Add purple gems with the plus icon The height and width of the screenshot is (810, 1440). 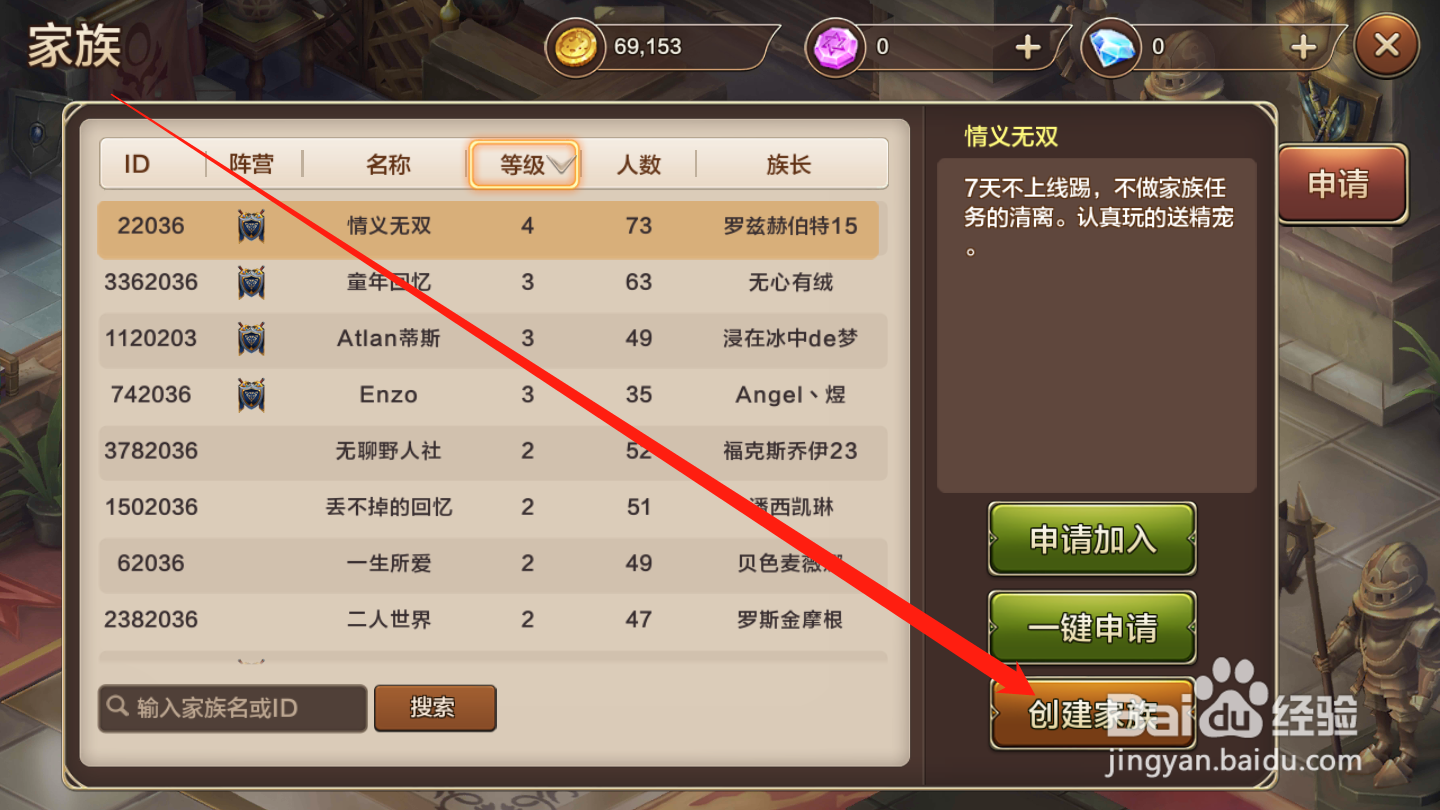point(1028,47)
